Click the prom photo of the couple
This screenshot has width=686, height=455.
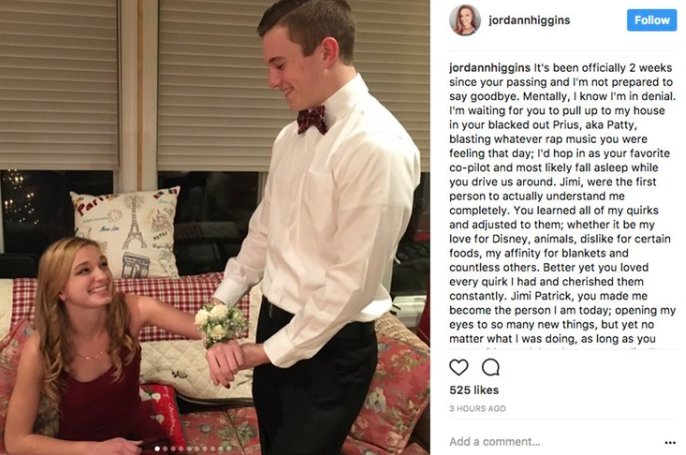click(215, 228)
